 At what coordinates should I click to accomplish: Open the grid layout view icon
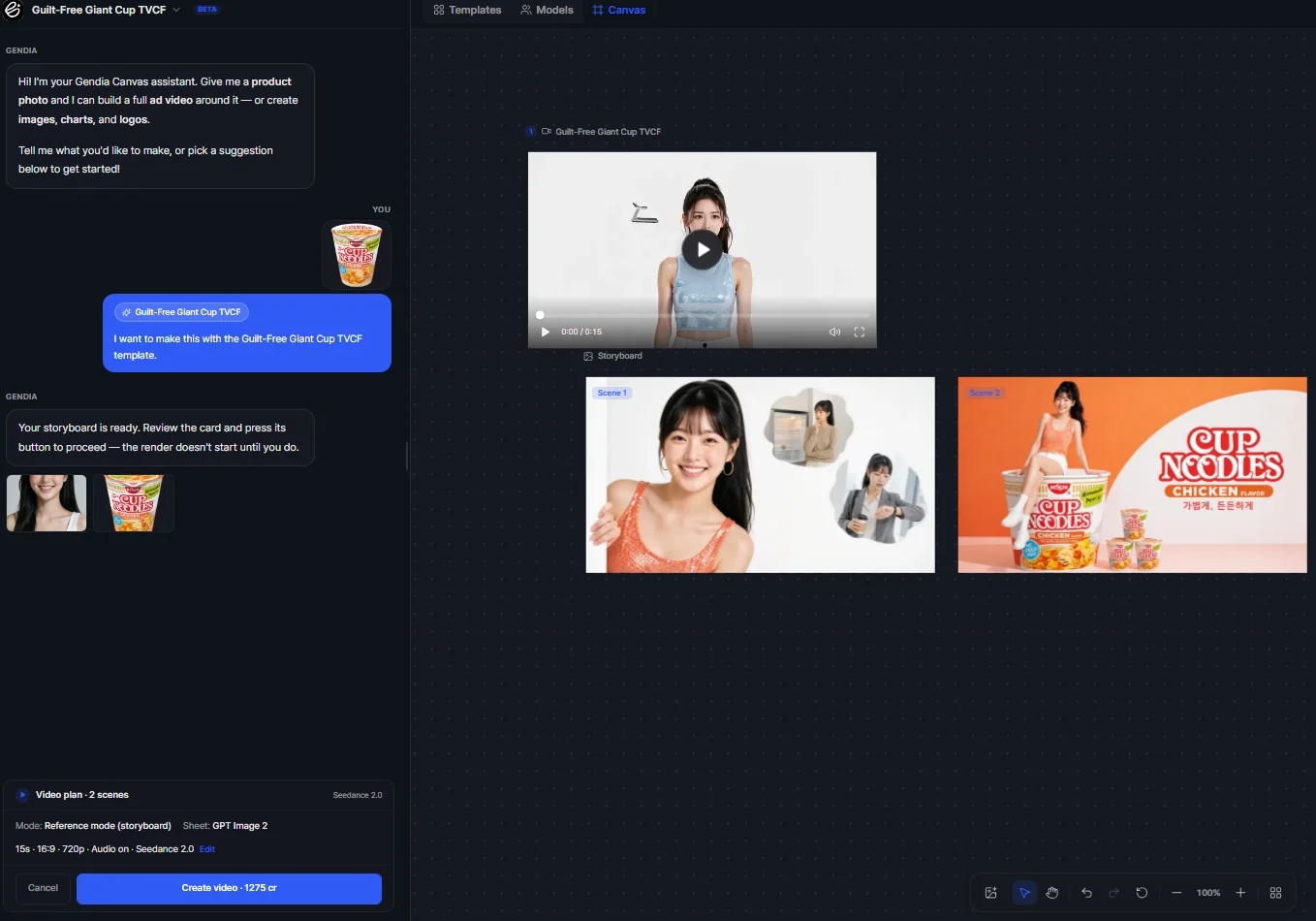tap(1275, 893)
